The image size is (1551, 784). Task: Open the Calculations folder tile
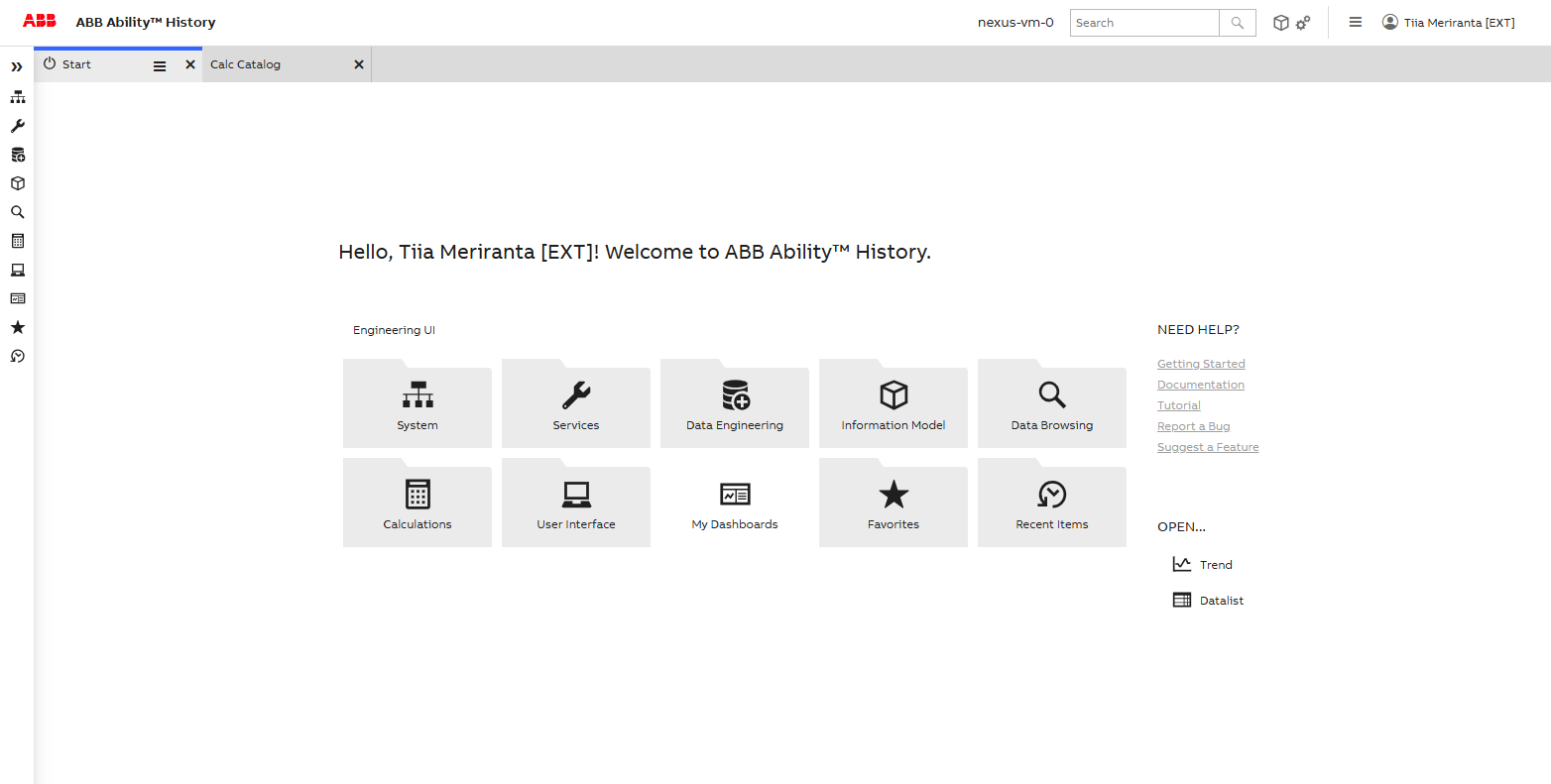(418, 503)
